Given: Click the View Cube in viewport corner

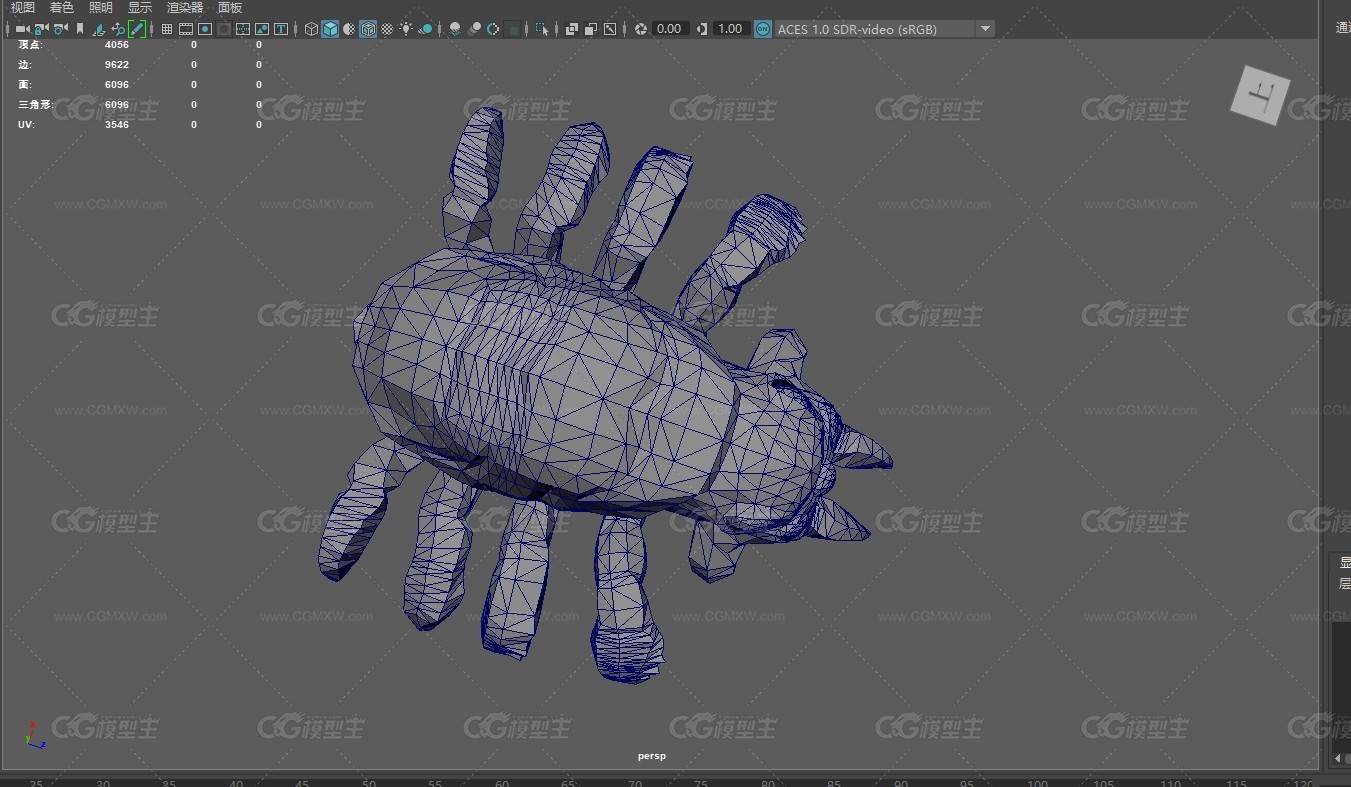Looking at the screenshot, I should click(1260, 96).
